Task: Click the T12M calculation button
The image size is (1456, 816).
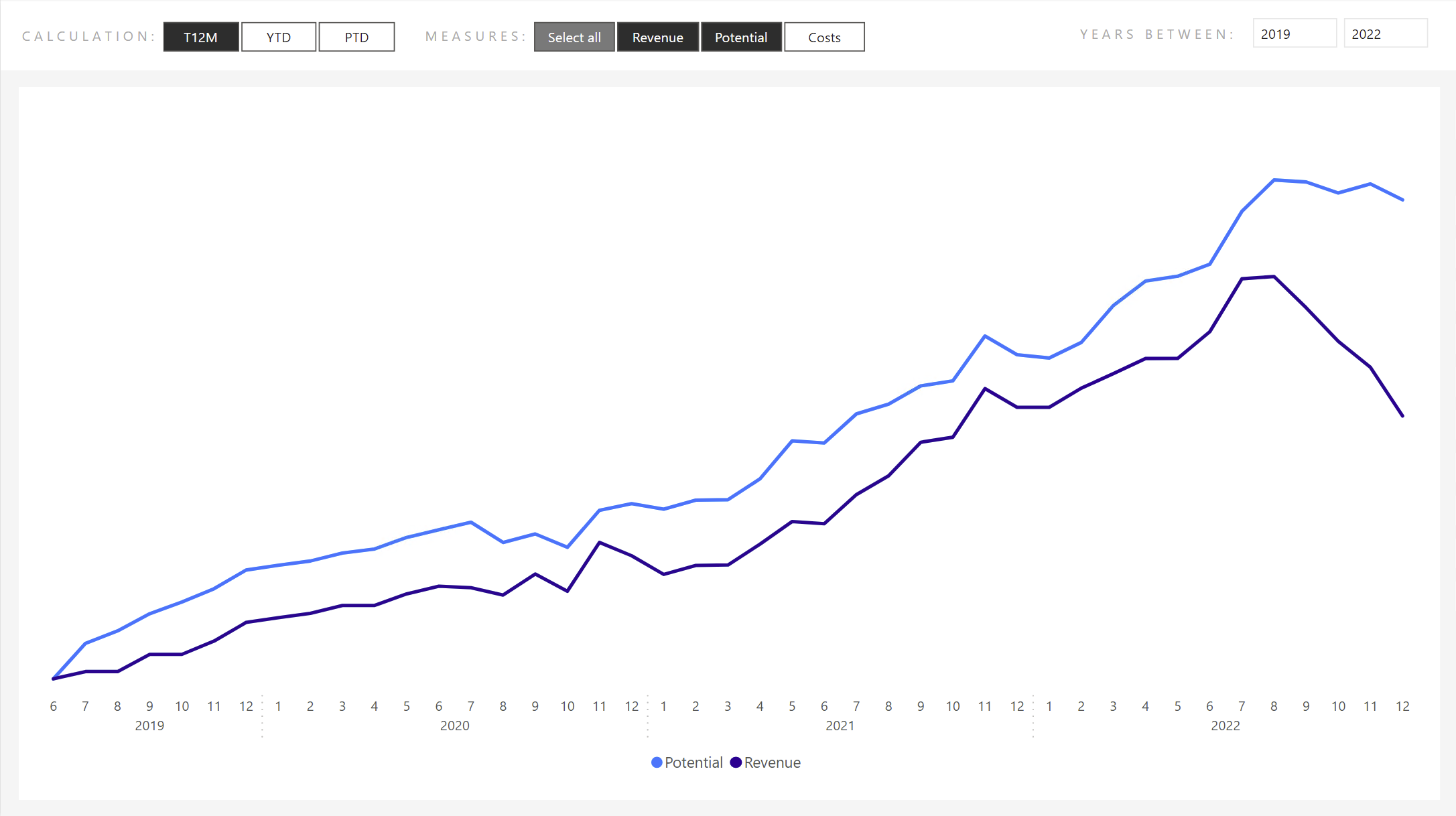Action: [200, 36]
